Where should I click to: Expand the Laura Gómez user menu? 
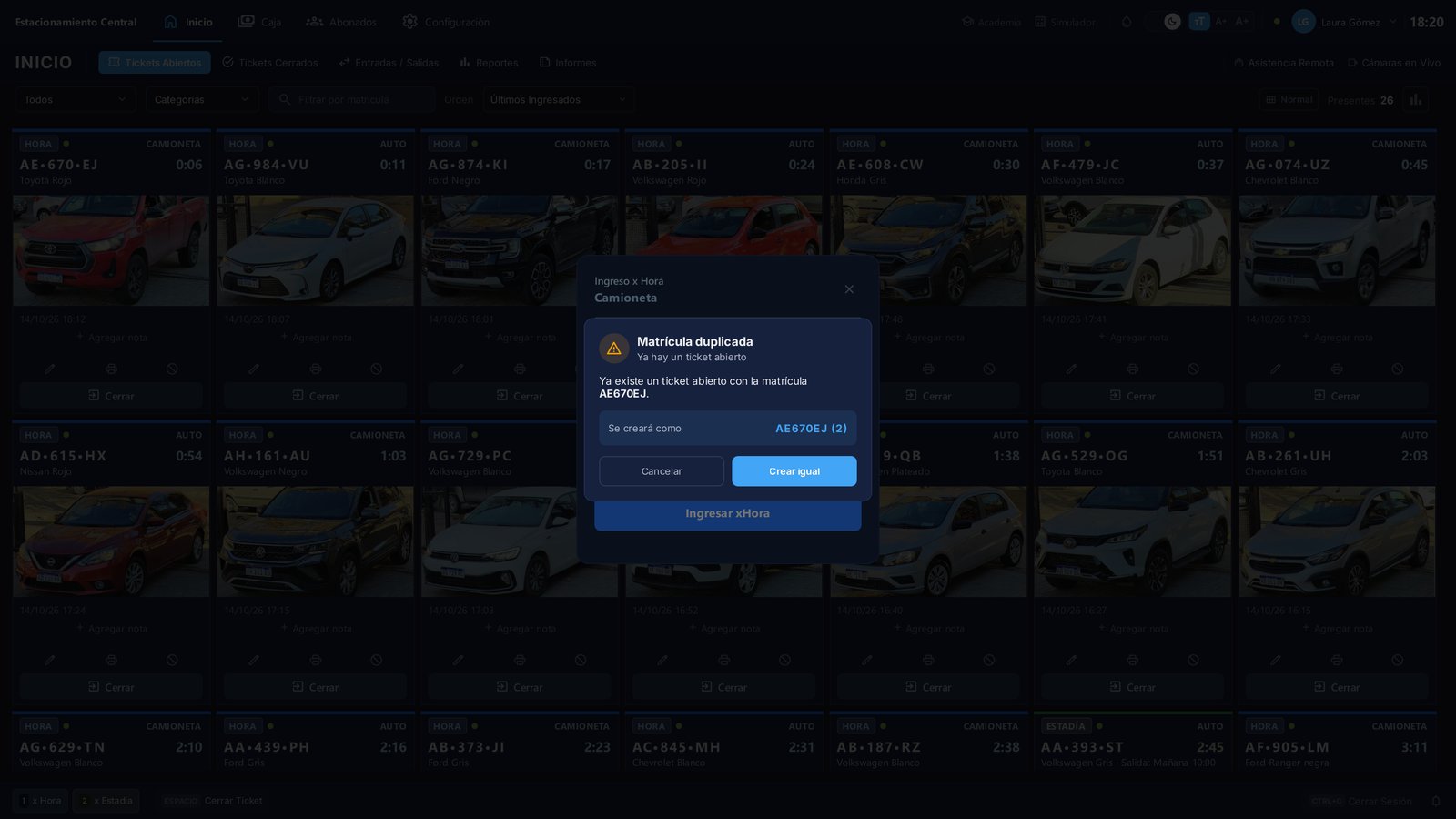click(1344, 22)
